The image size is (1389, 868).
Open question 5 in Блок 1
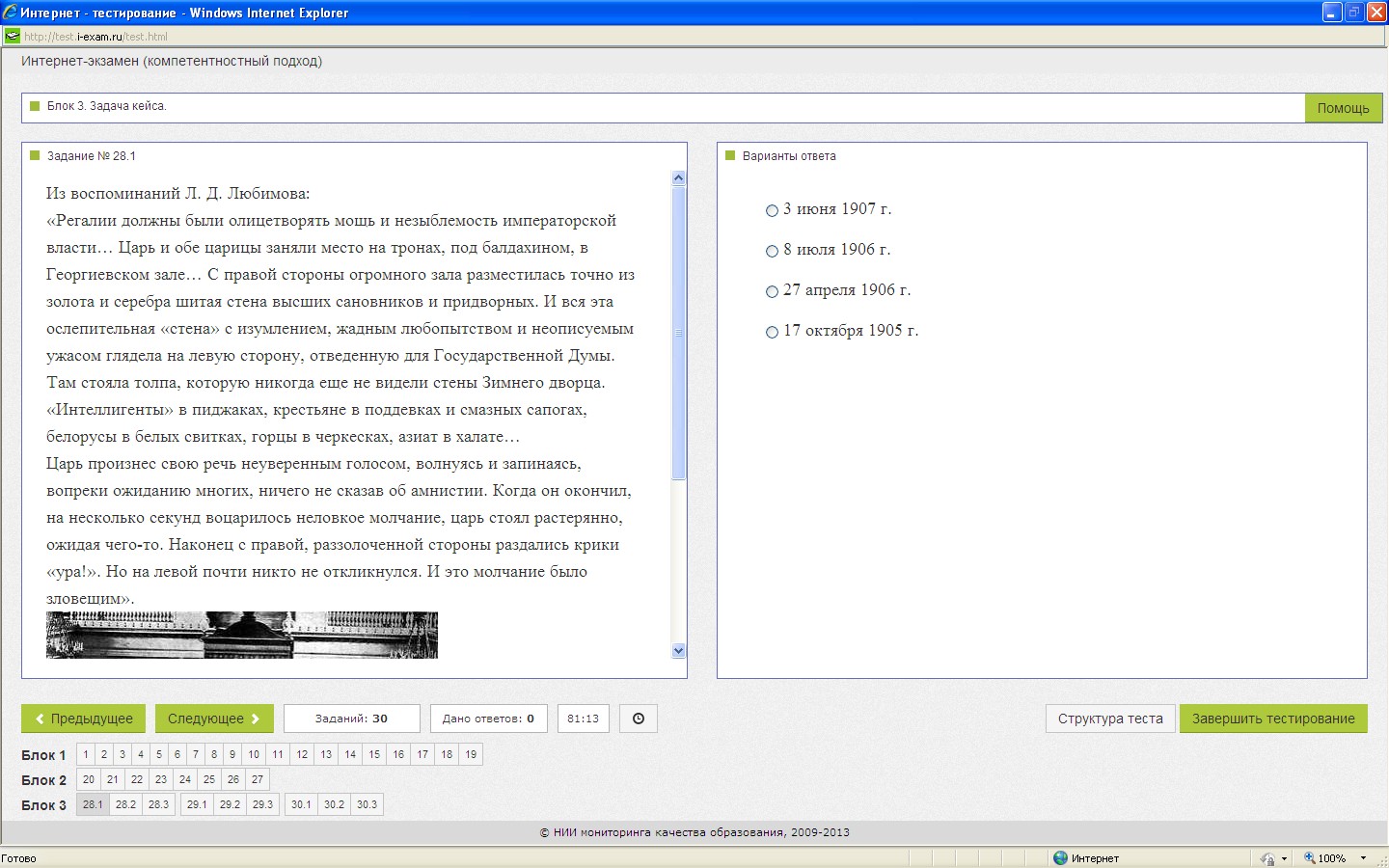[x=159, y=754]
